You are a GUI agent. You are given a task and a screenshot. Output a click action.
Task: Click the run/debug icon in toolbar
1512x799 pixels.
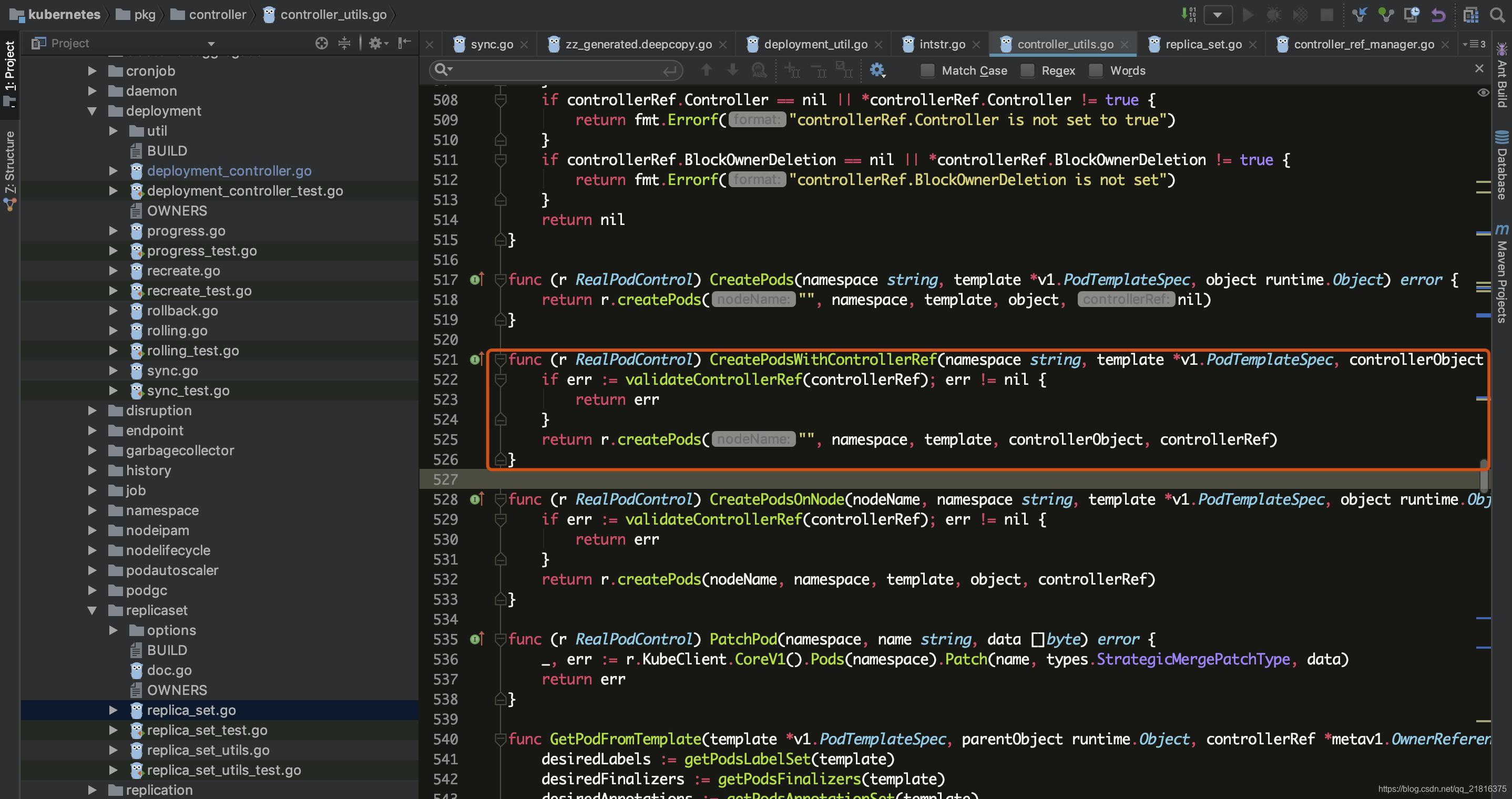pyautogui.click(x=1247, y=14)
